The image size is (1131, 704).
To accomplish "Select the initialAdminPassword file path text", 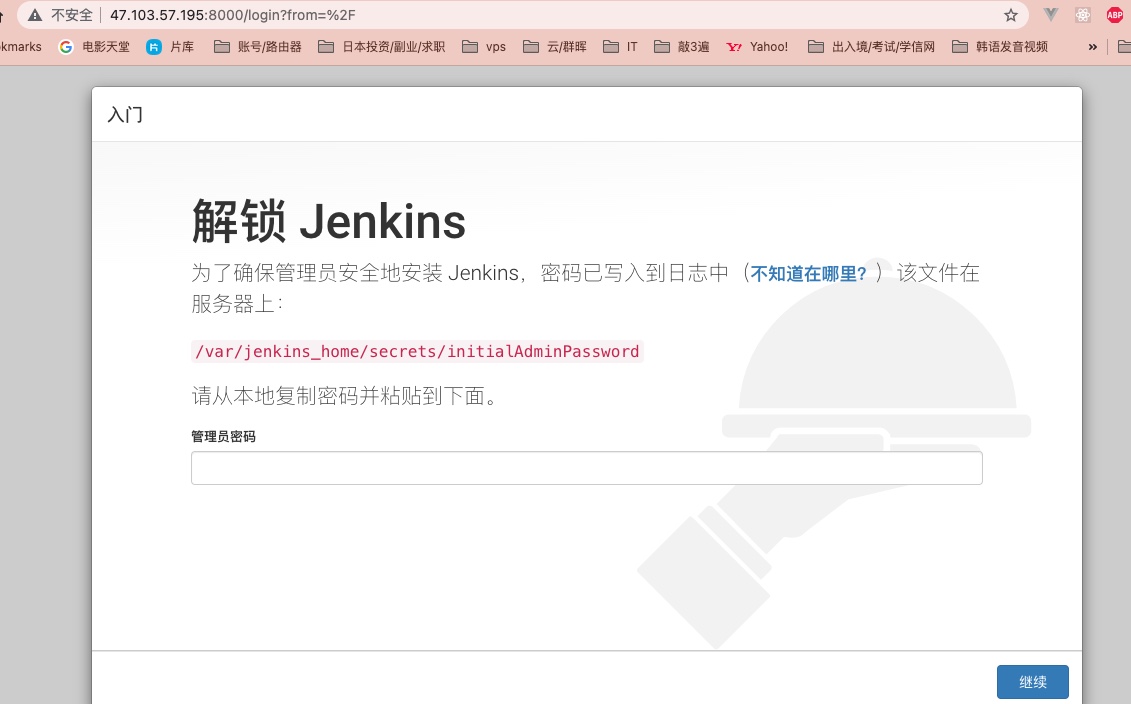I will 417,351.
